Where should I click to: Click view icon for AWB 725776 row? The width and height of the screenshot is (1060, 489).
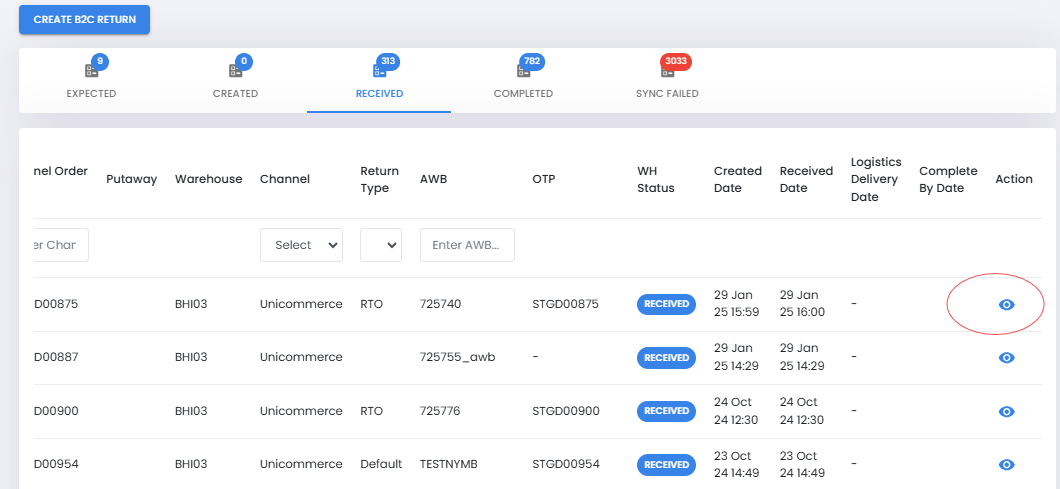click(1007, 411)
